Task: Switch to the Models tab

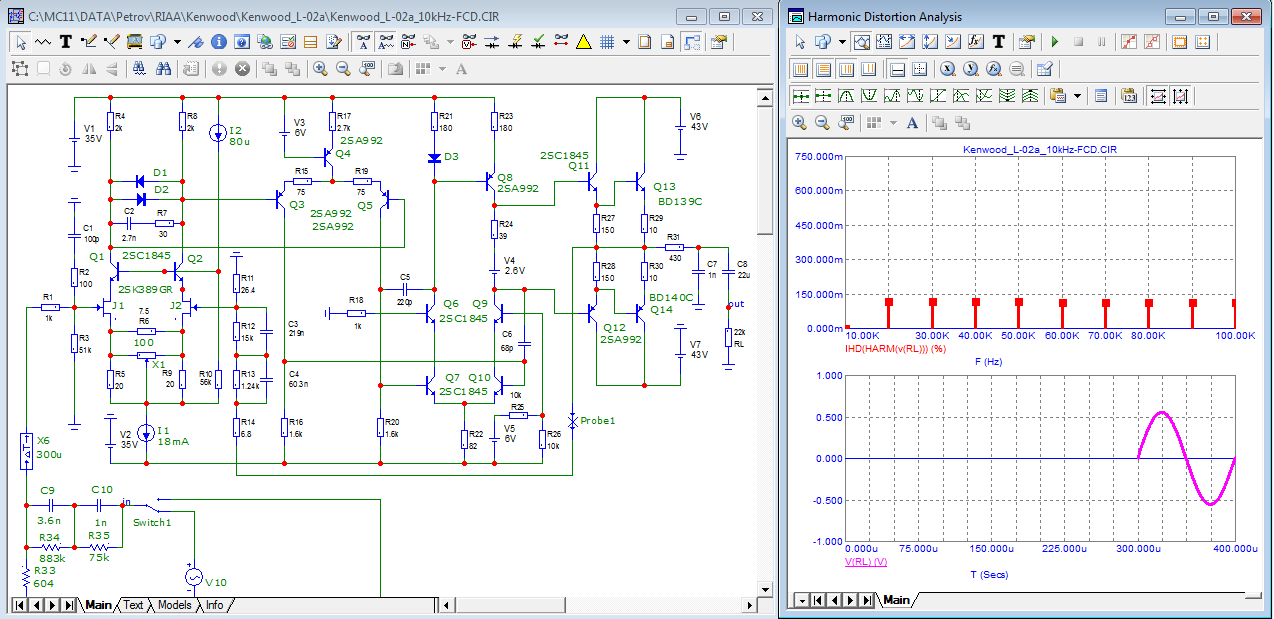Action: 173,605
